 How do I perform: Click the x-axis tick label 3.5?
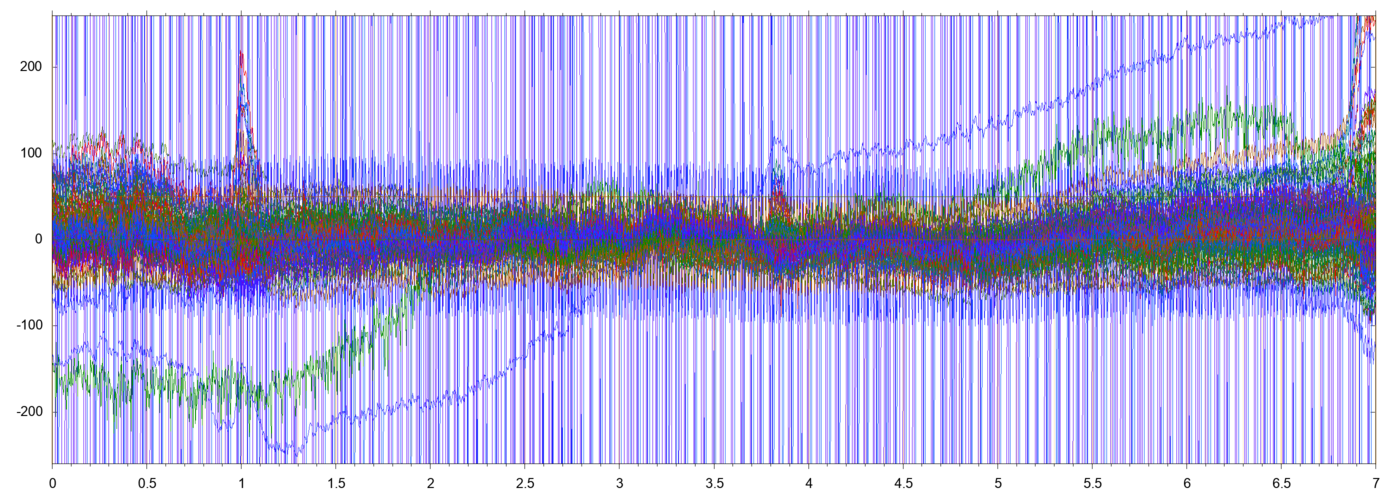(713, 482)
